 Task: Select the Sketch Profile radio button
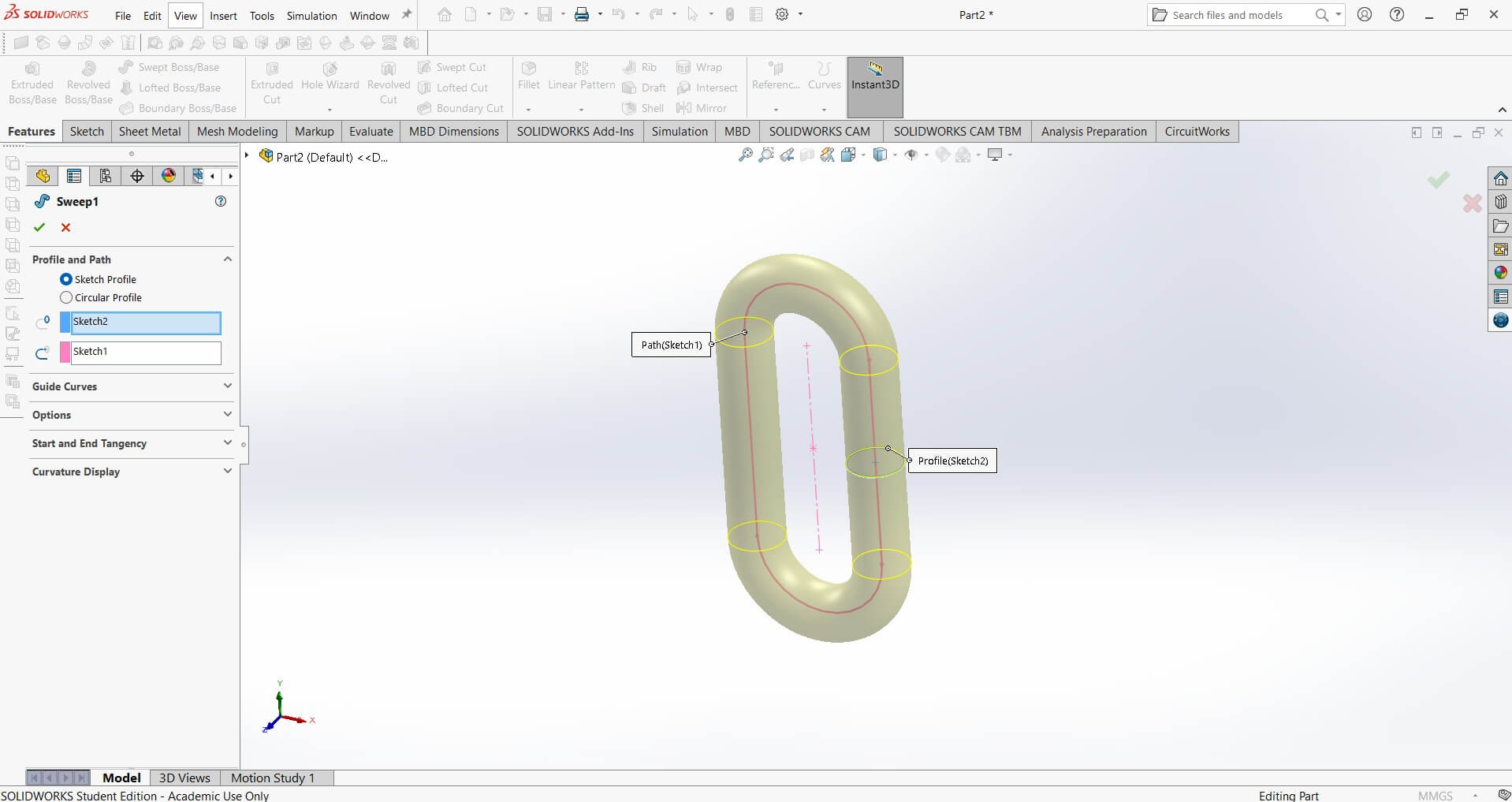[x=66, y=279]
